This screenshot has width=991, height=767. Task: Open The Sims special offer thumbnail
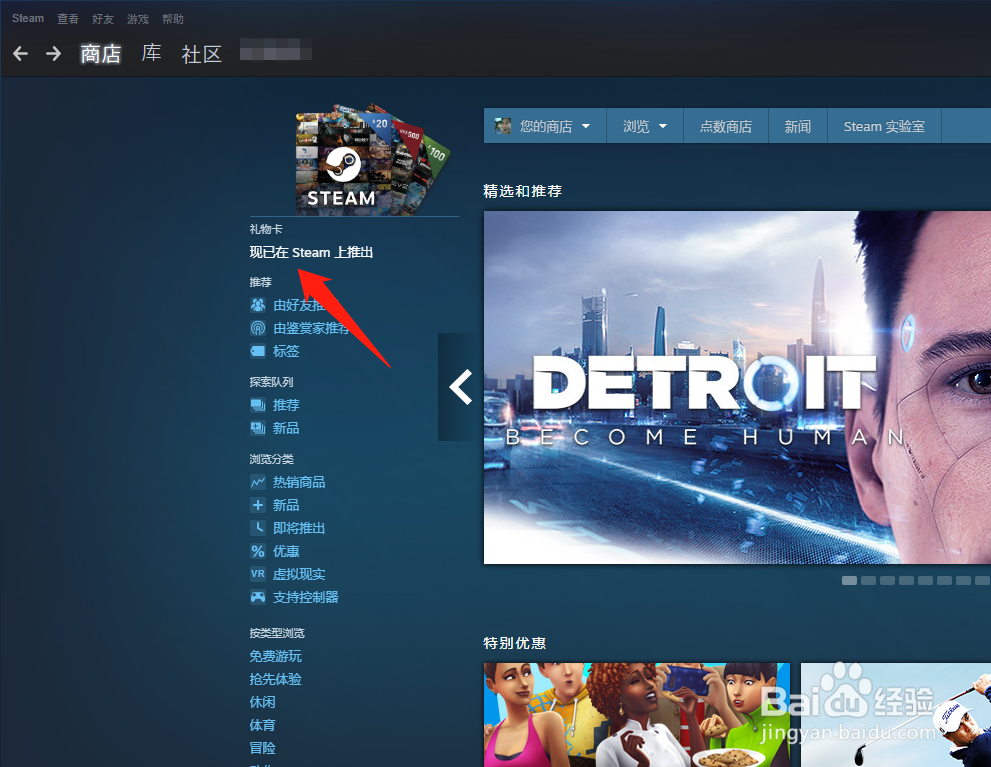pos(636,715)
